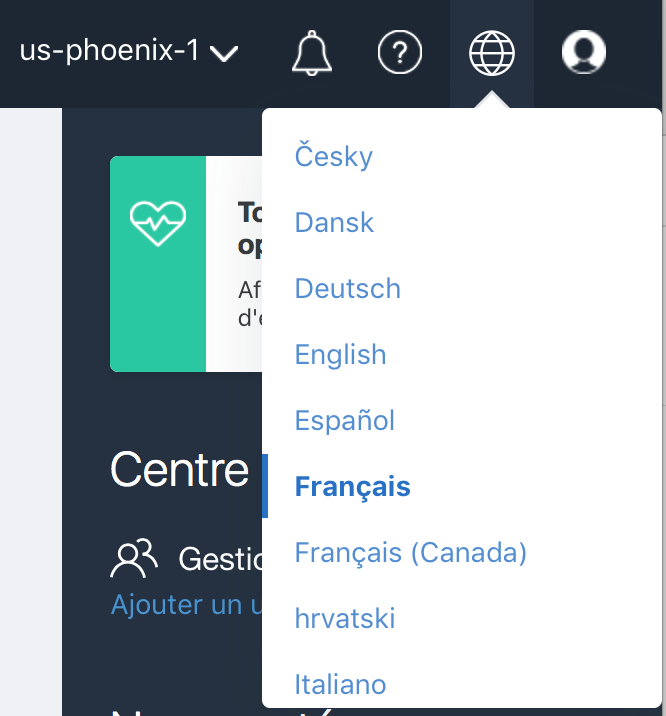
Task: Click the globe language icon
Action: (x=492, y=52)
